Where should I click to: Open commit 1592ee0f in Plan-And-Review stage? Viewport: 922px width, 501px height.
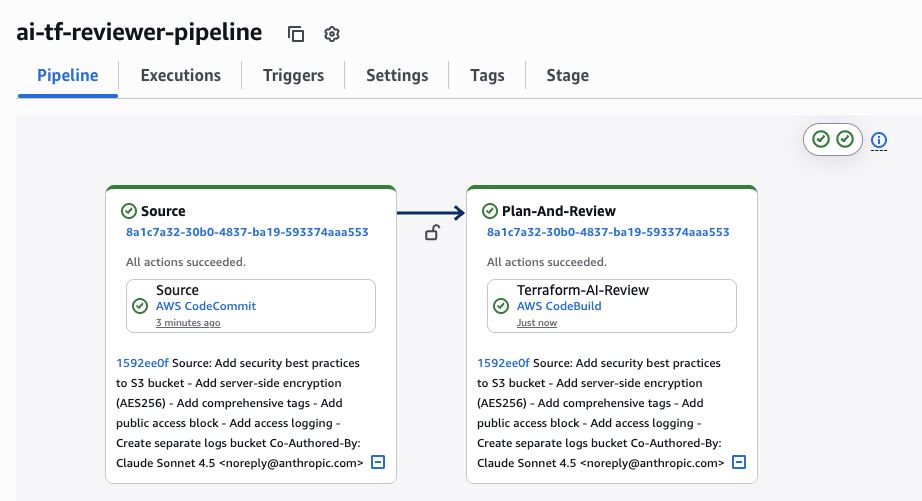coord(503,363)
